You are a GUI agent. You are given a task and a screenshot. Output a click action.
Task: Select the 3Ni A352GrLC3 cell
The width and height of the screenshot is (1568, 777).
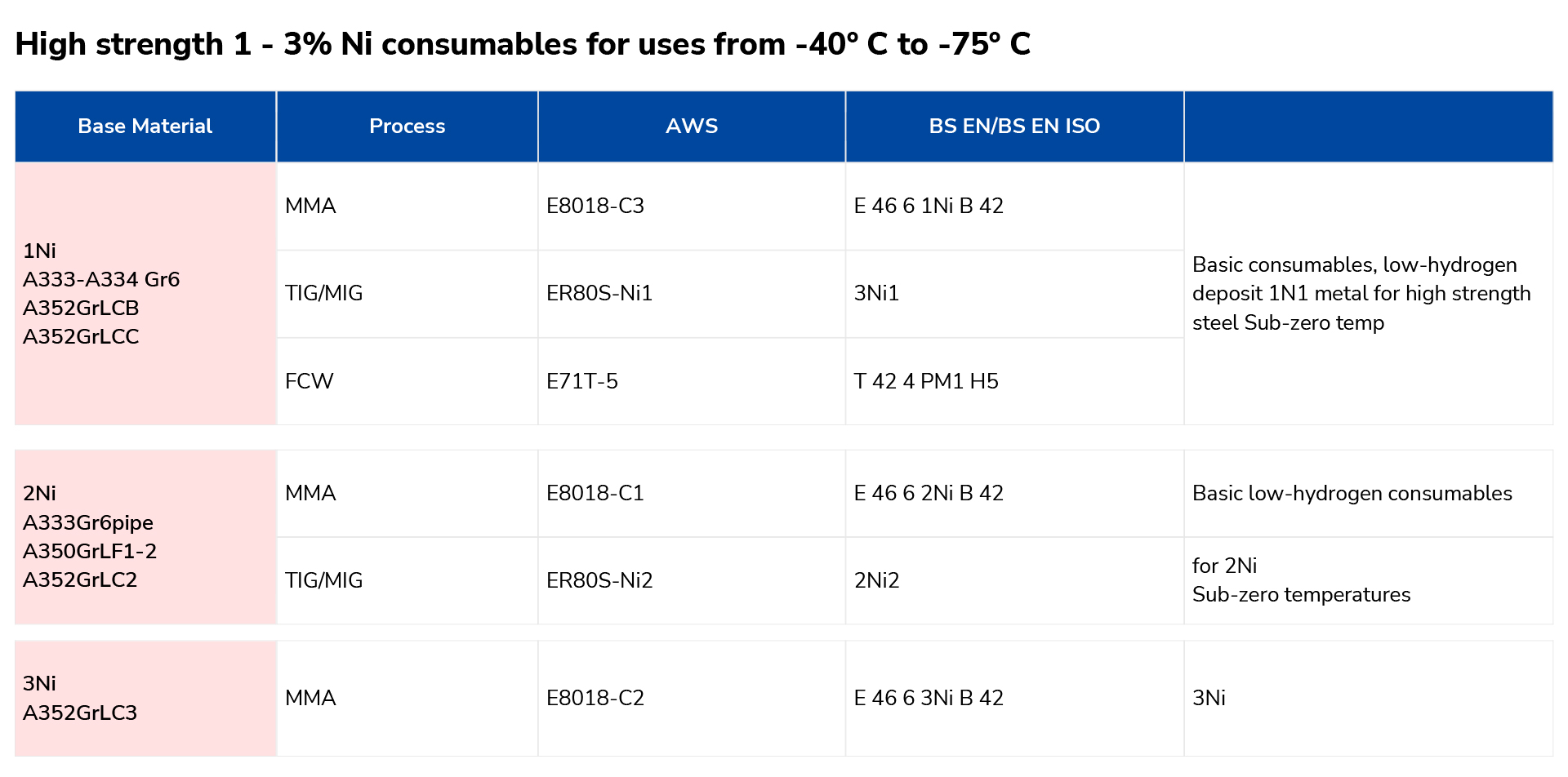click(145, 699)
